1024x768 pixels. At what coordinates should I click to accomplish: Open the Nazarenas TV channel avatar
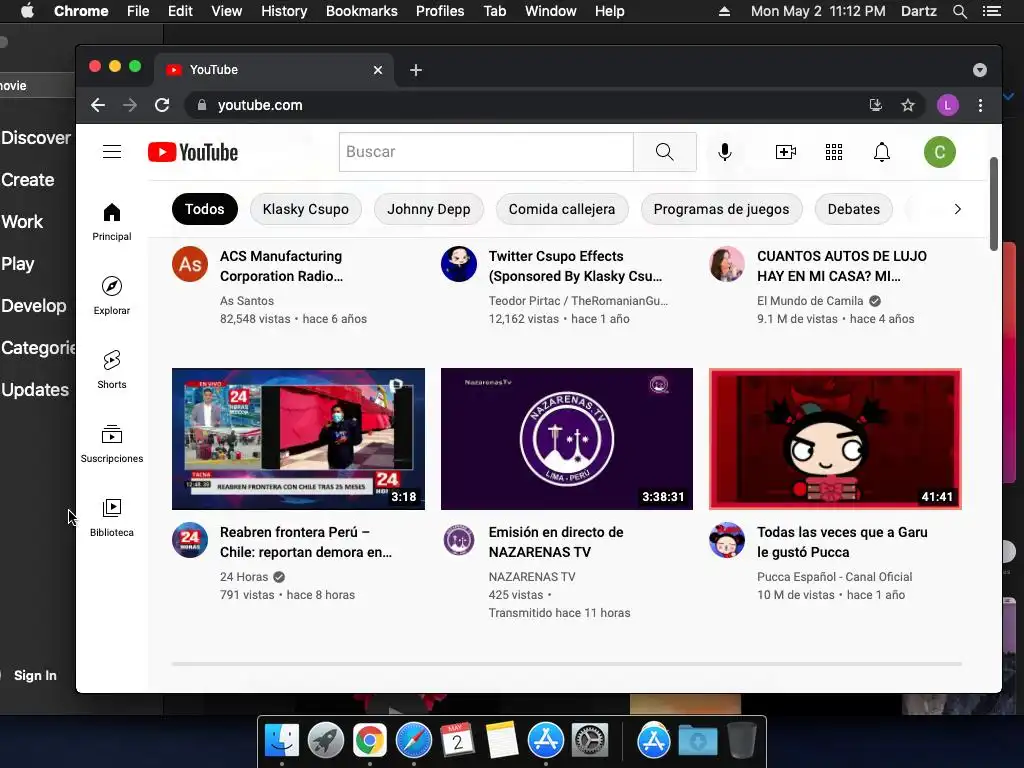[459, 540]
